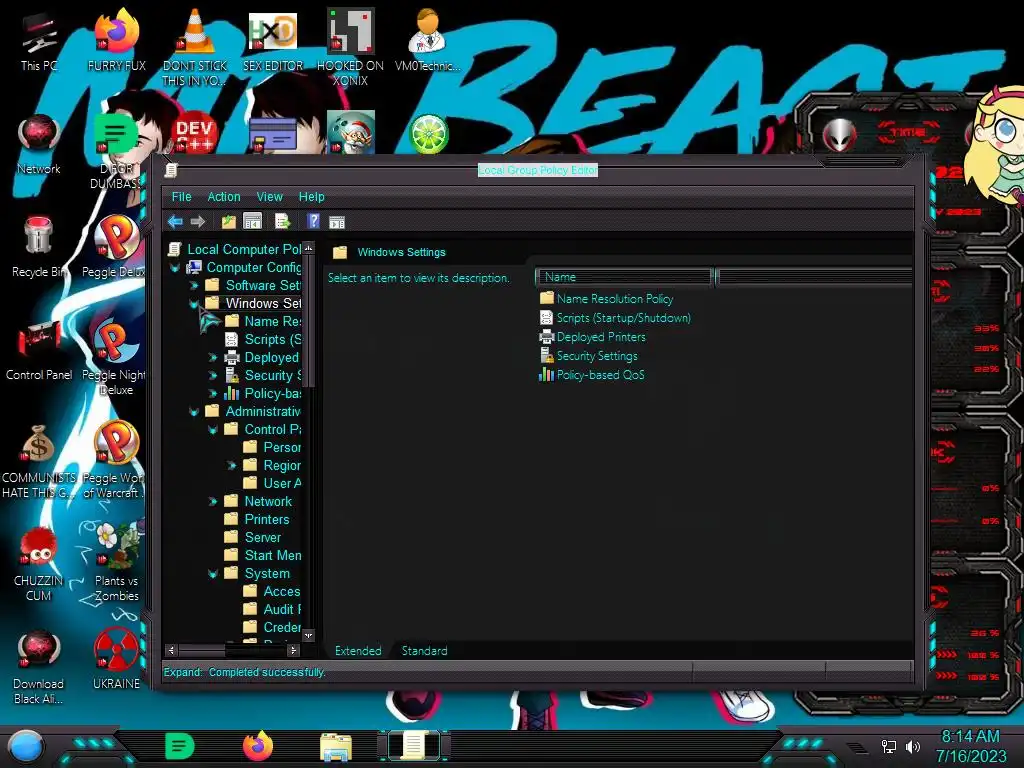Select Local Computer Policy tree root
This screenshot has height=768, width=1024.
click(235, 249)
